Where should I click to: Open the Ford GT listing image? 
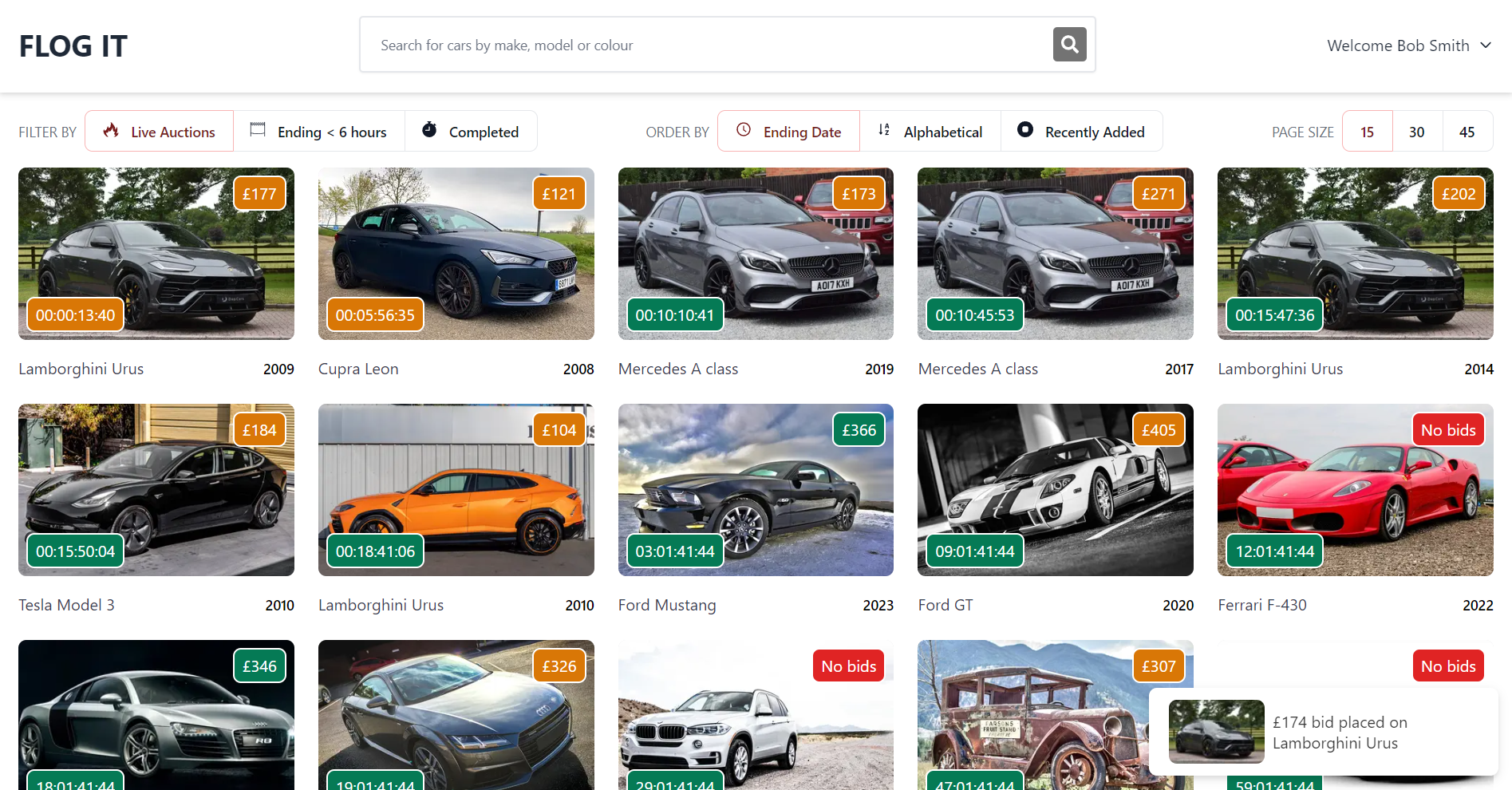point(1056,490)
